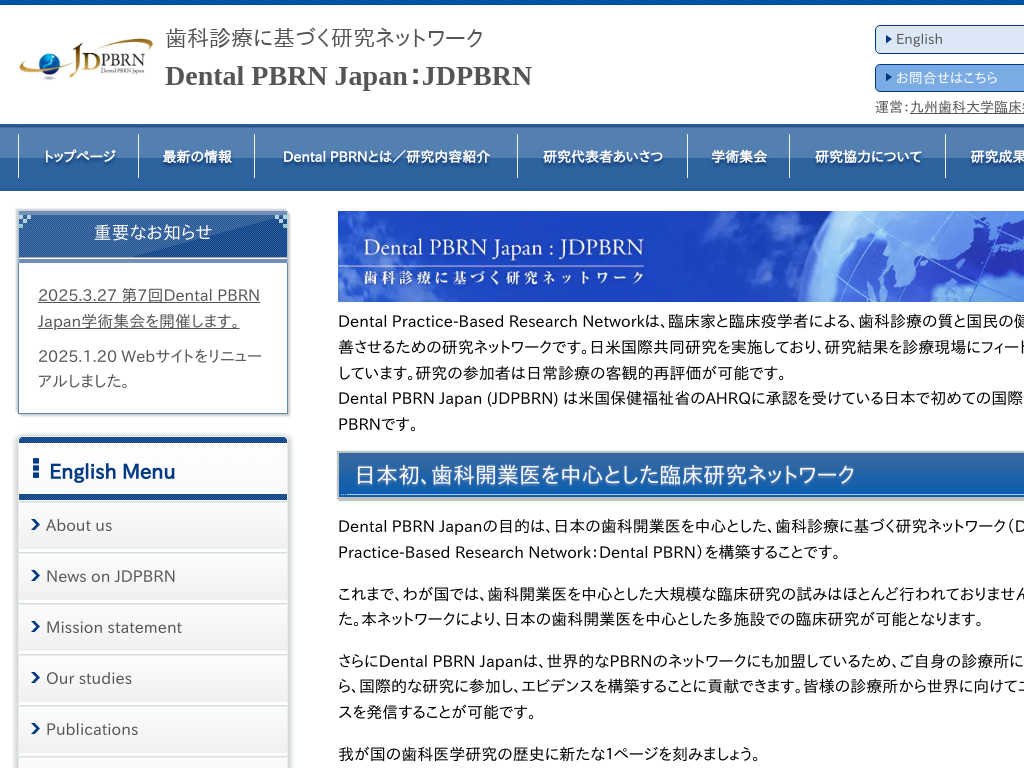Click the JDPBRN globe logo
This screenshot has height=768, width=1024.
[86, 59]
